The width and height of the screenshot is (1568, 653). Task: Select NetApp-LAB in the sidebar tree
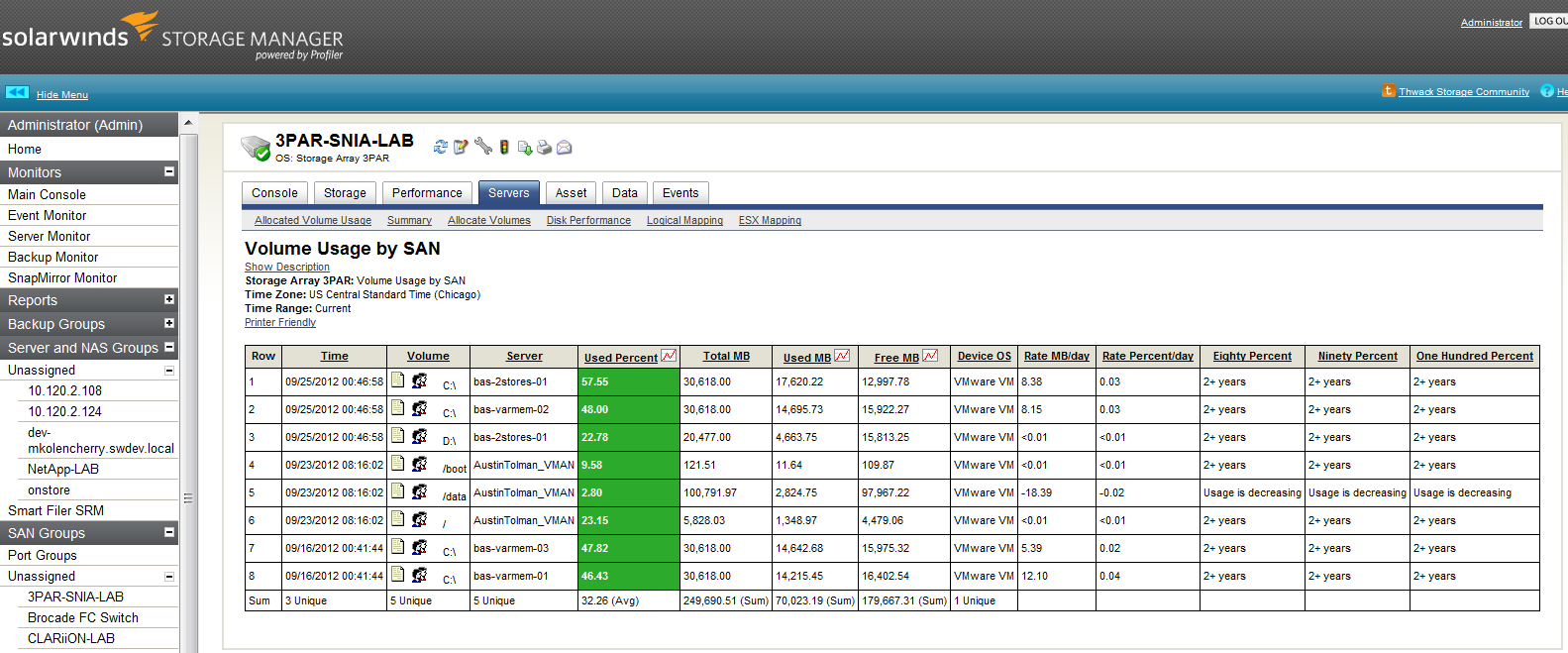(63, 469)
